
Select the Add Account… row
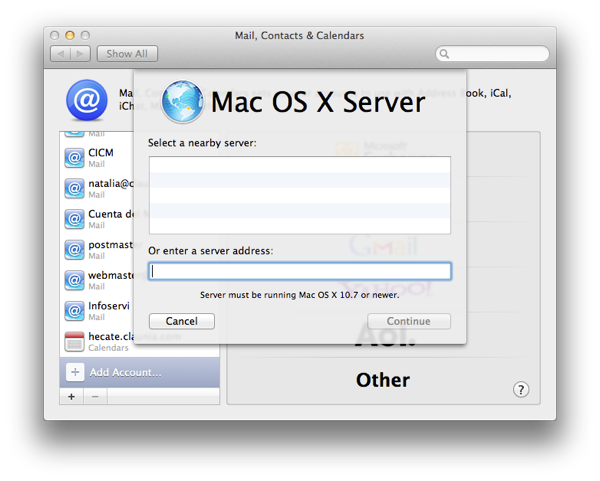140,372
